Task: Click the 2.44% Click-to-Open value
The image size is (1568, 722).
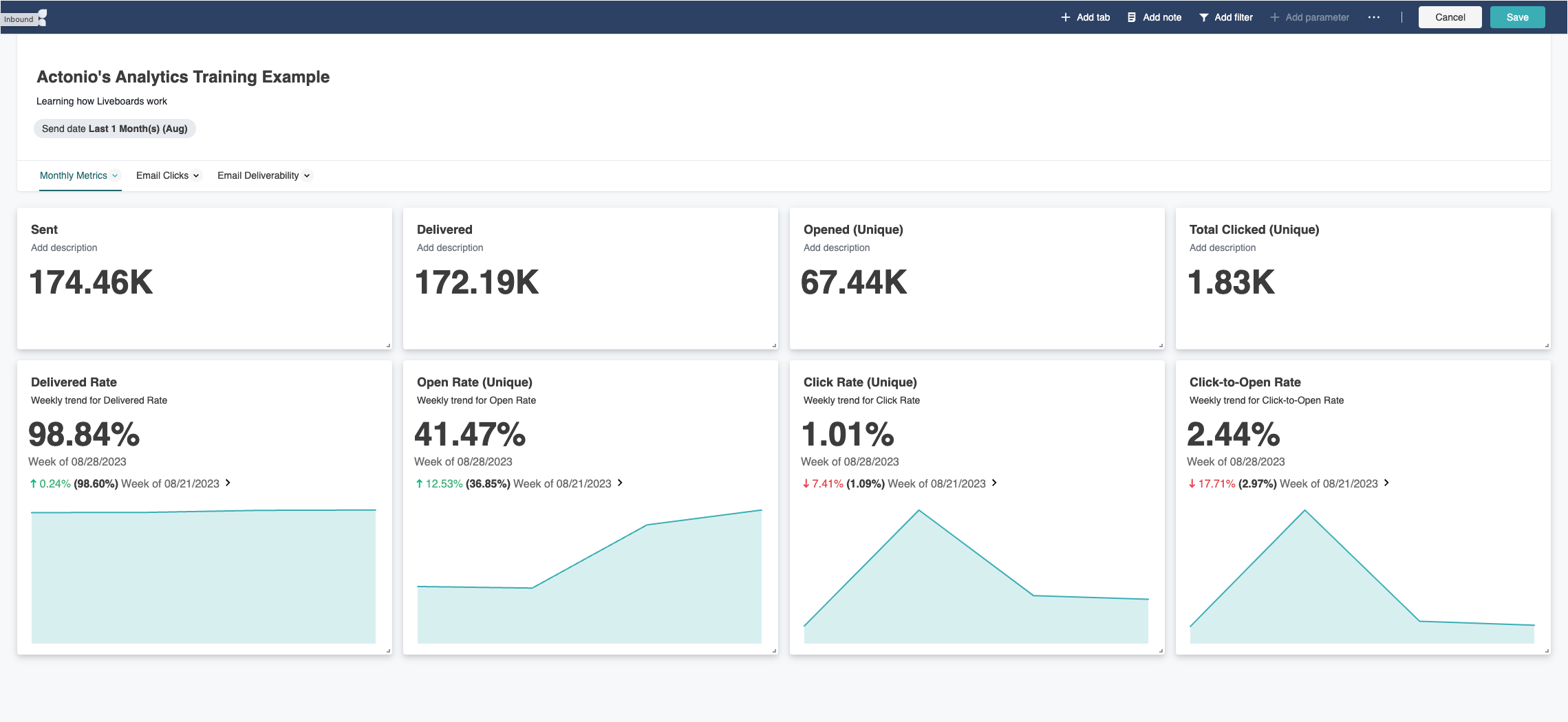Action: click(x=1233, y=435)
